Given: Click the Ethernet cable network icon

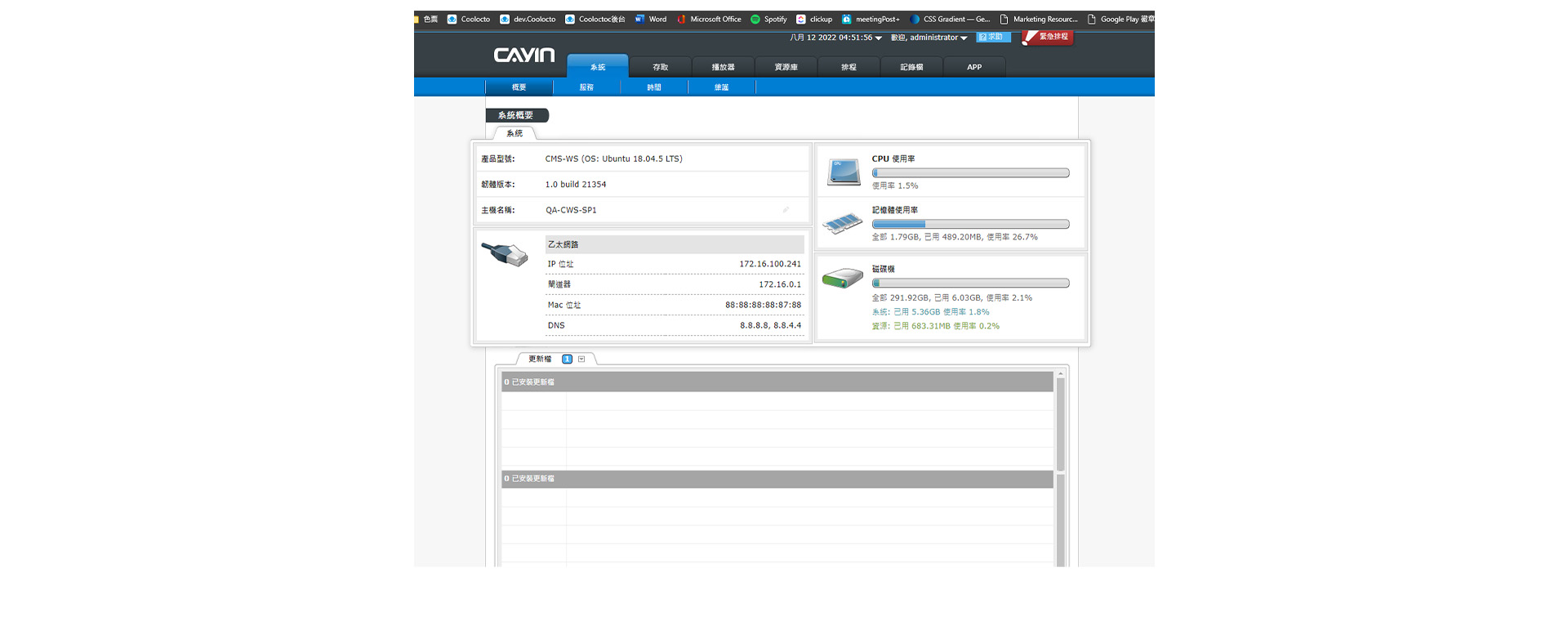Looking at the screenshot, I should pyautogui.click(x=505, y=254).
